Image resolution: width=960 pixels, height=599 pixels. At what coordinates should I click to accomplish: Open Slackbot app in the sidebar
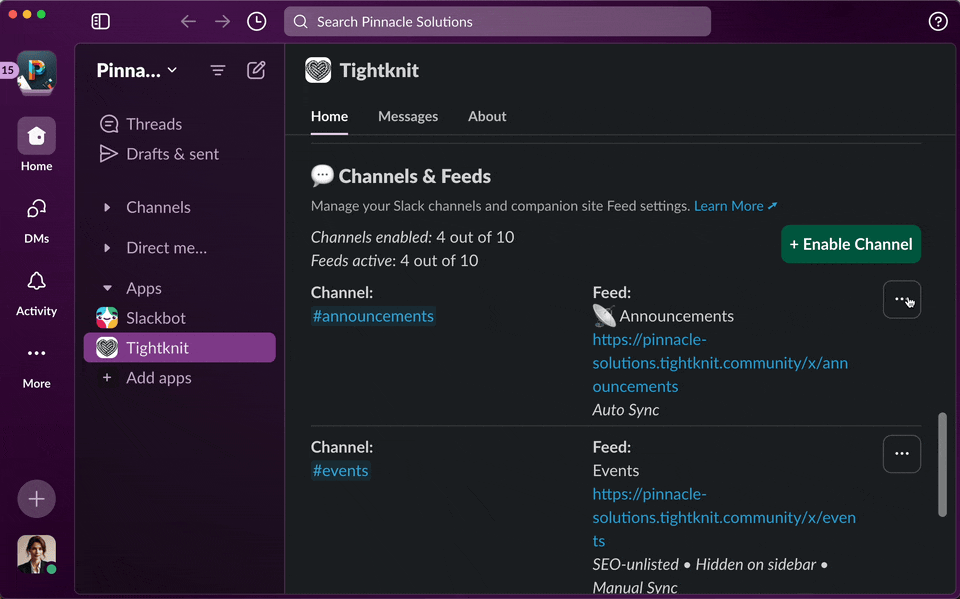[180, 318]
